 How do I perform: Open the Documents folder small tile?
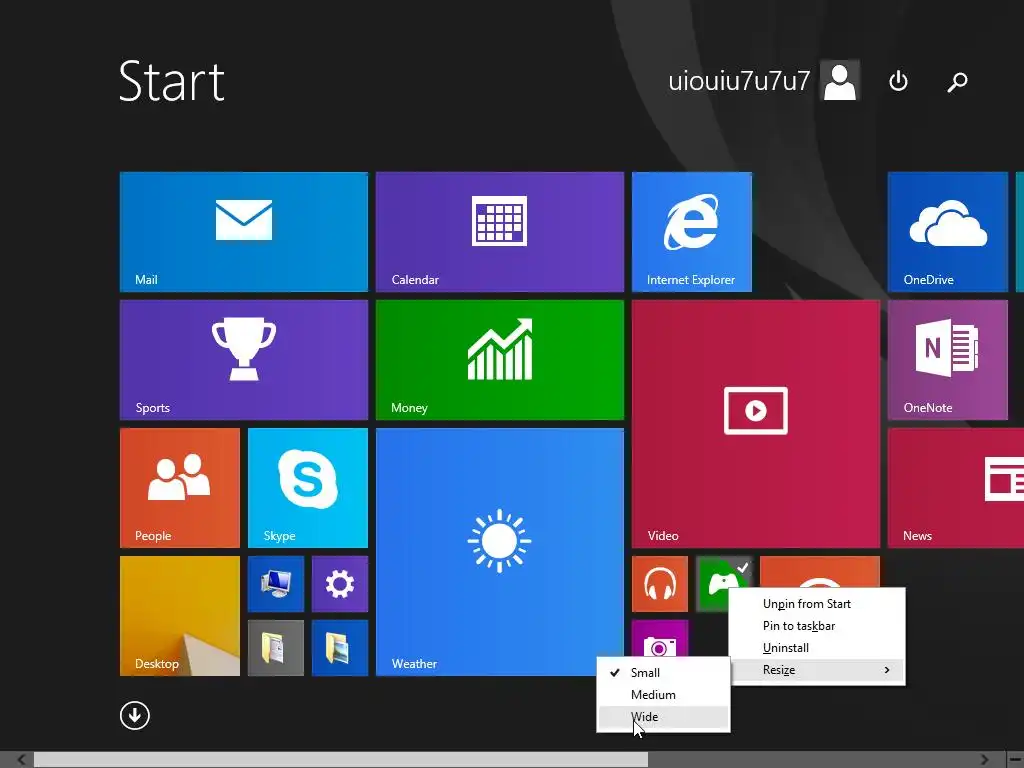(x=276, y=648)
